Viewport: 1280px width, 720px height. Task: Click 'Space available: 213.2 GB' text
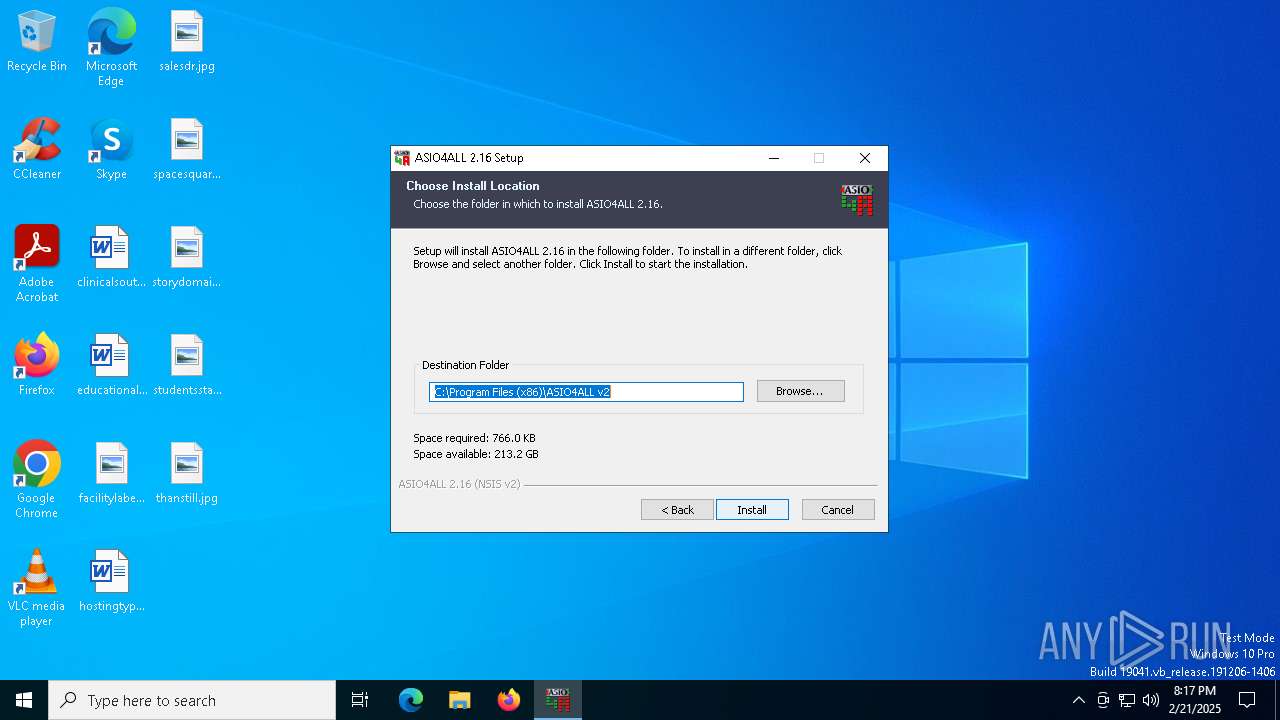pyautogui.click(x=476, y=454)
